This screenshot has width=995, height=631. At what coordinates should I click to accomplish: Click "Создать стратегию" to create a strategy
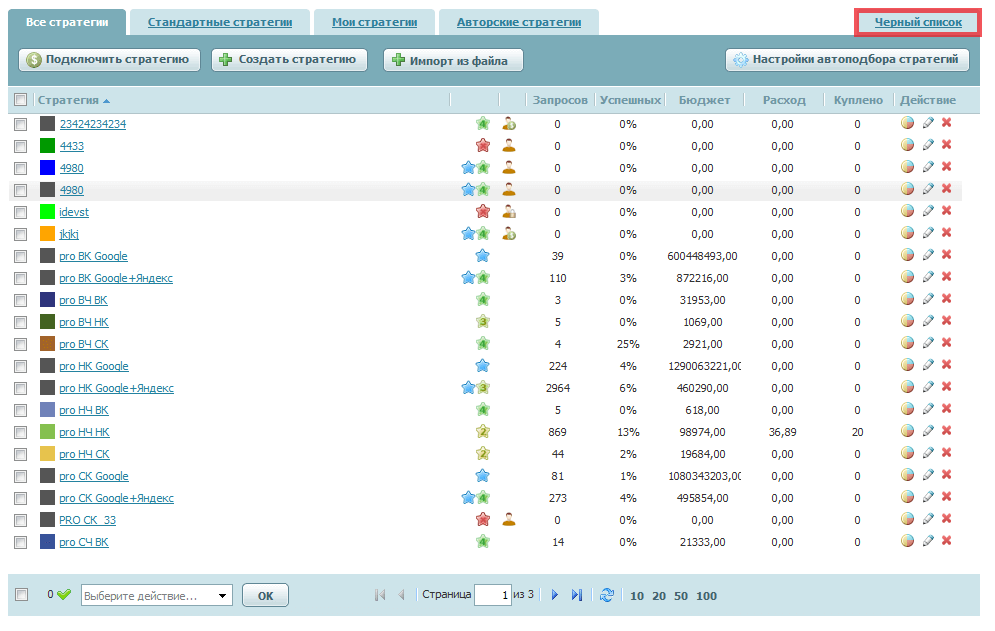click(x=289, y=60)
